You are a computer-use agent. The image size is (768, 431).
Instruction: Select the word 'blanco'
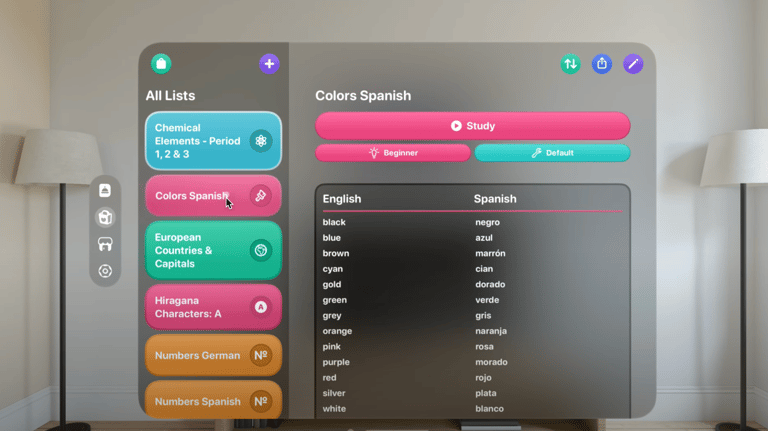click(x=489, y=409)
